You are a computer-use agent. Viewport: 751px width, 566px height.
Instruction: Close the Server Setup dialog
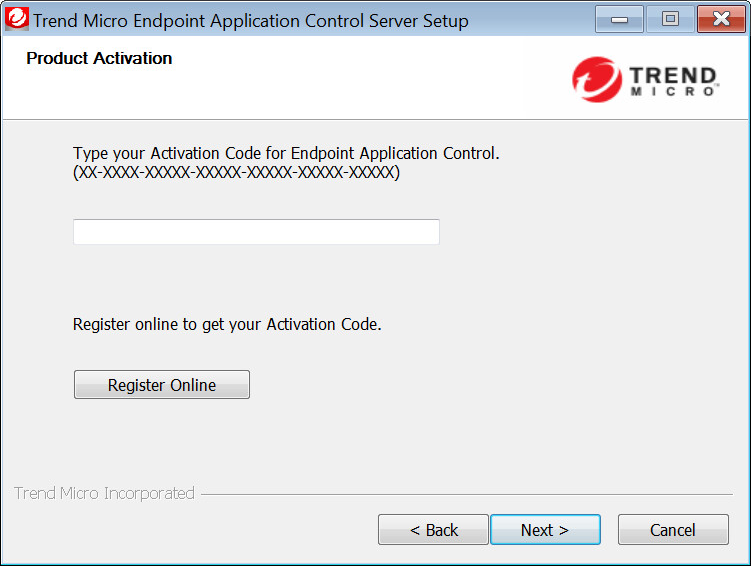(721, 19)
